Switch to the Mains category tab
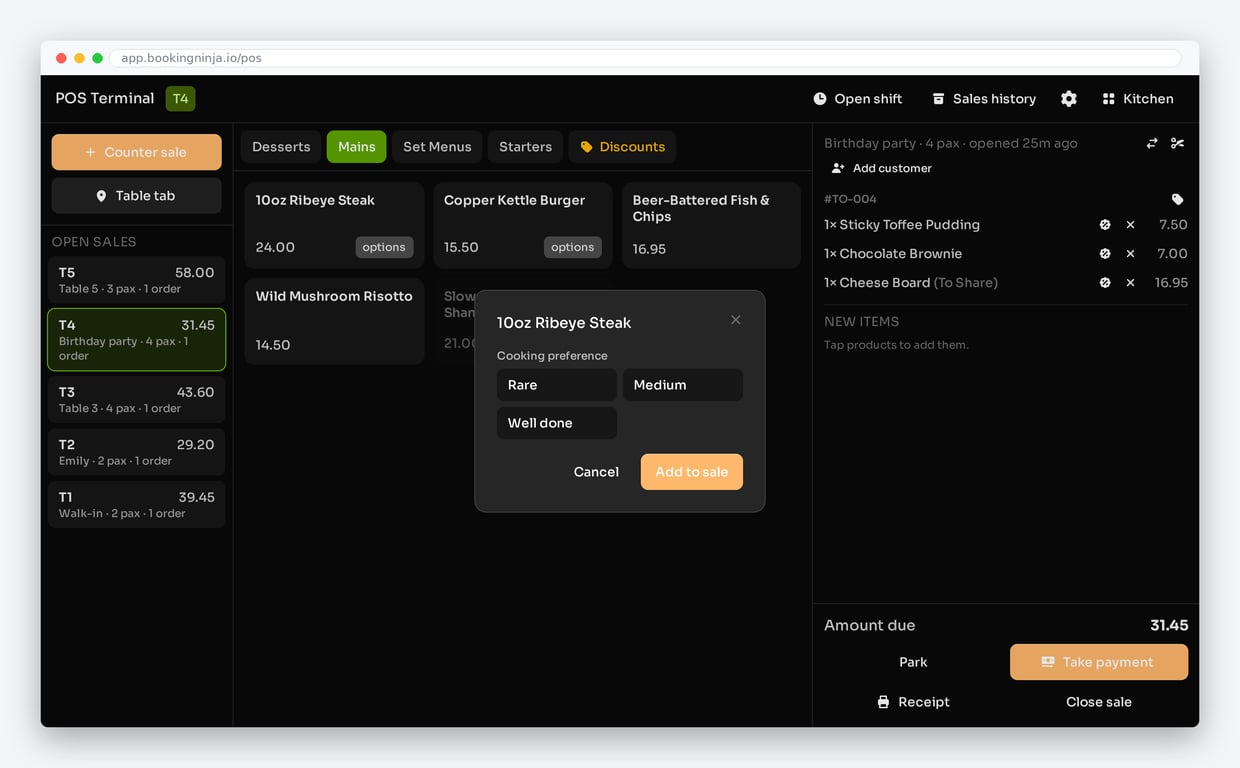 (357, 147)
